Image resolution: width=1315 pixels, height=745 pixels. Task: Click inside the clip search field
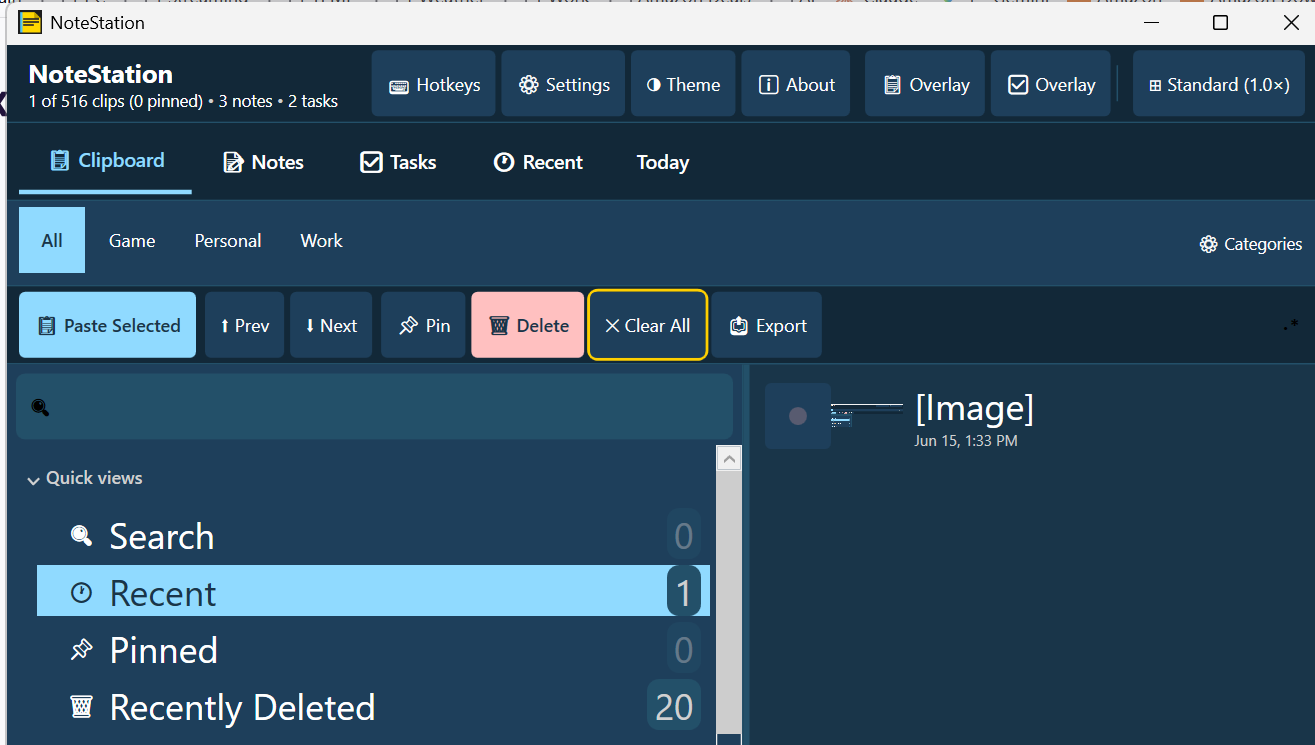pos(375,406)
